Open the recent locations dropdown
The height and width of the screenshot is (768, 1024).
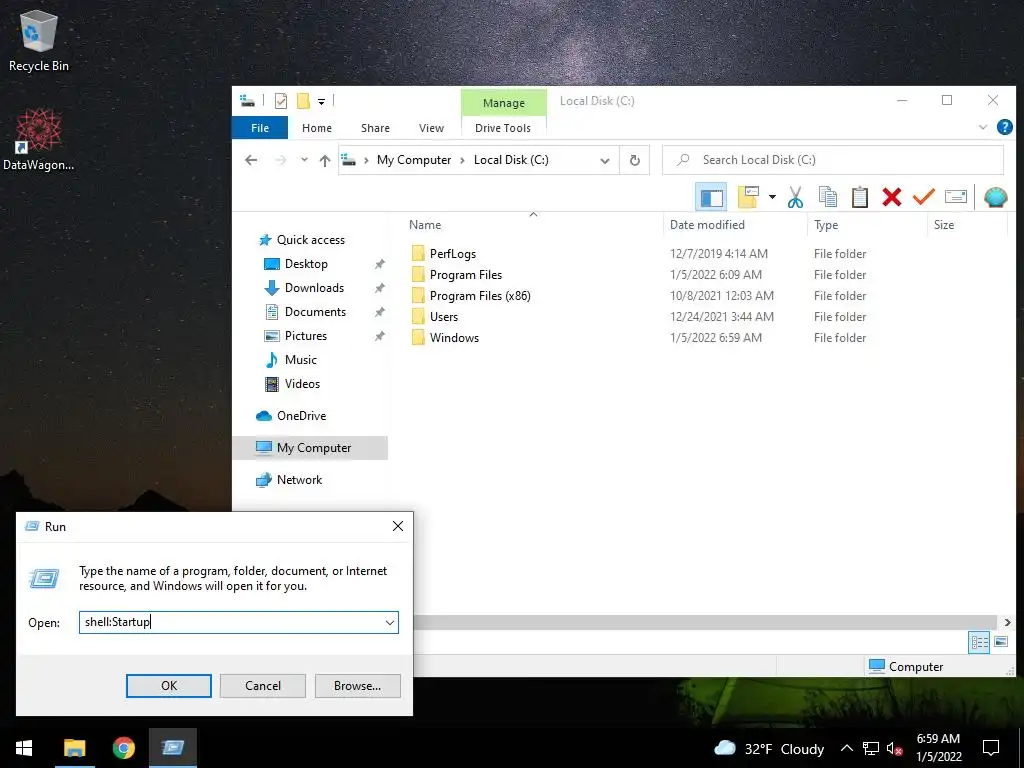(x=304, y=160)
